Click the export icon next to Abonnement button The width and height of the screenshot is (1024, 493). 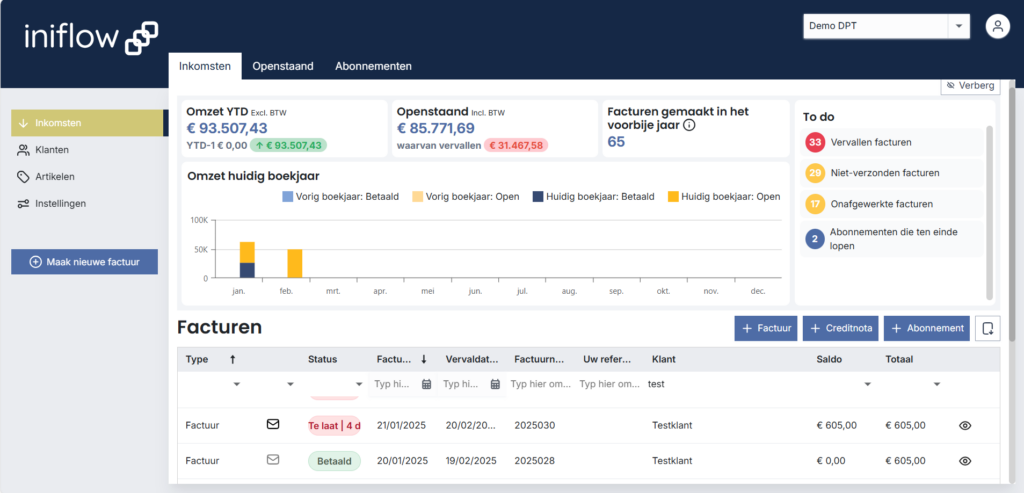[987, 328]
